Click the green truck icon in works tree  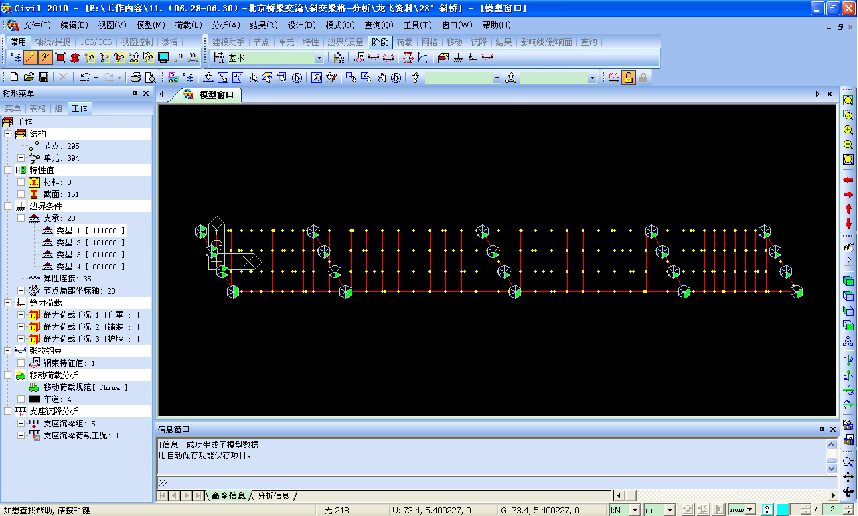(20, 375)
